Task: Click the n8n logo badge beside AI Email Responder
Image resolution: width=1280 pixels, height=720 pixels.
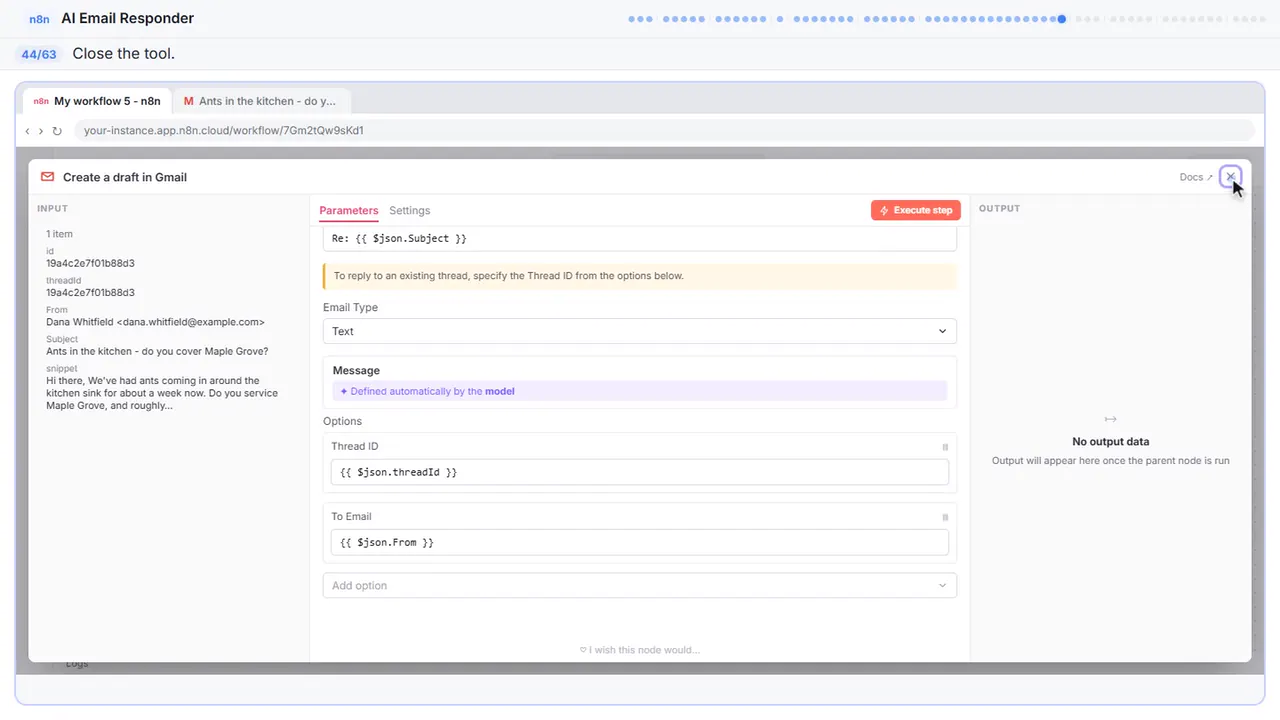Action: click(x=40, y=19)
